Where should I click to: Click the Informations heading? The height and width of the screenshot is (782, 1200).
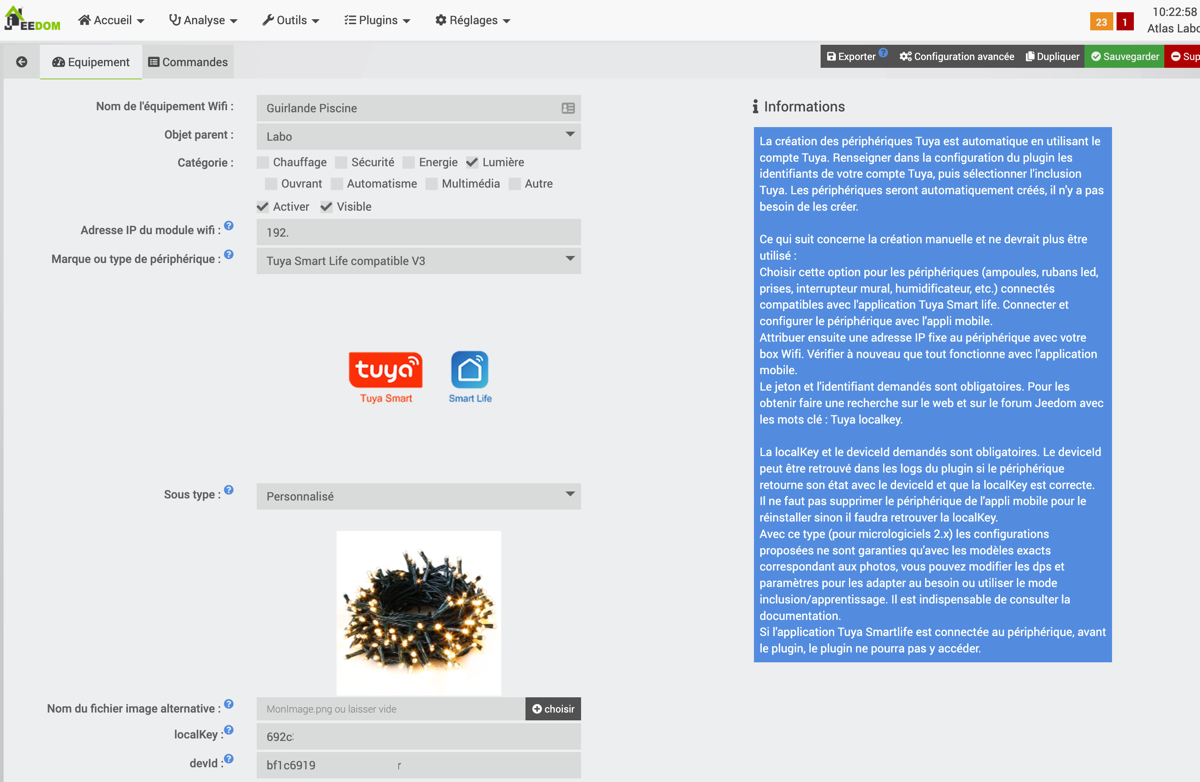click(798, 106)
